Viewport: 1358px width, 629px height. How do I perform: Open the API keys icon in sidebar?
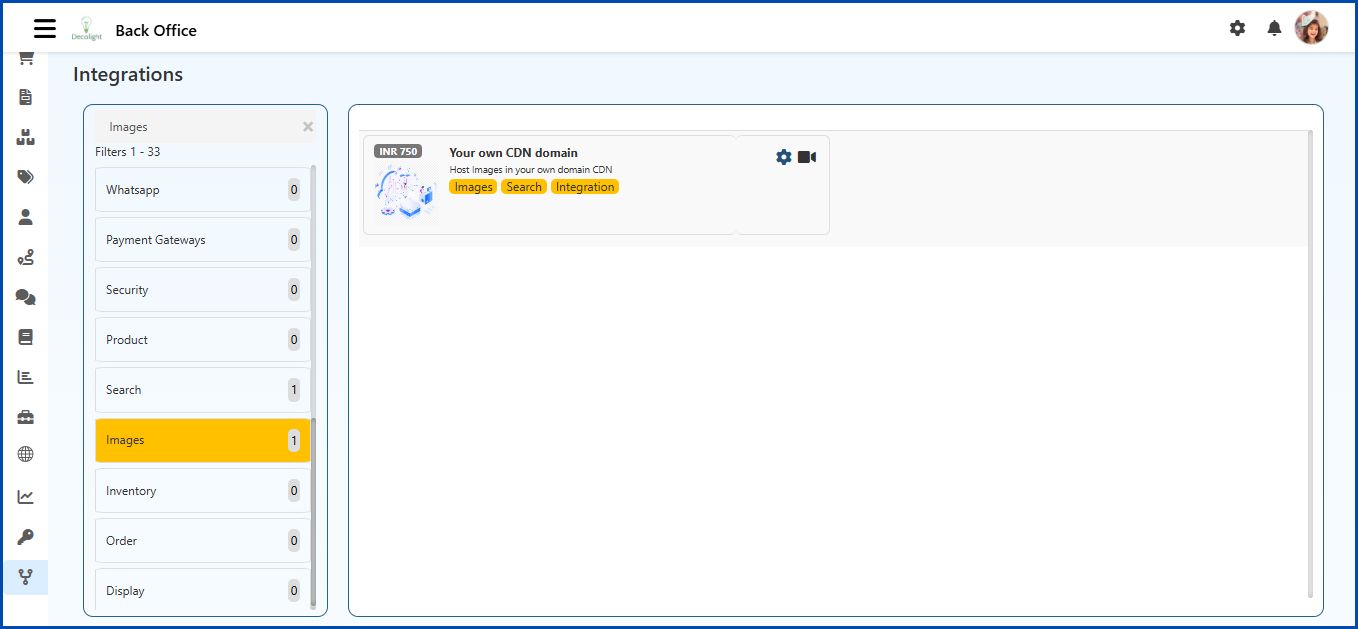tap(25, 537)
